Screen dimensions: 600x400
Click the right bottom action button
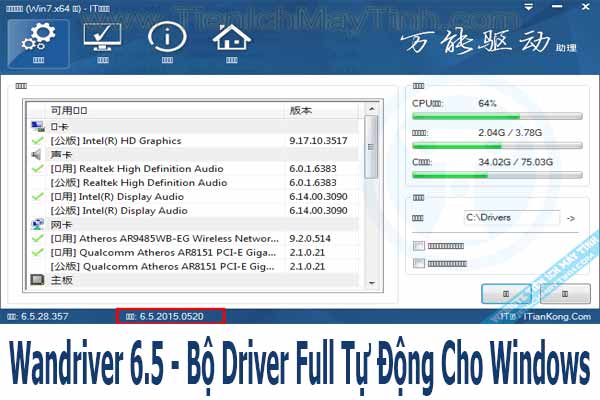click(x=565, y=294)
